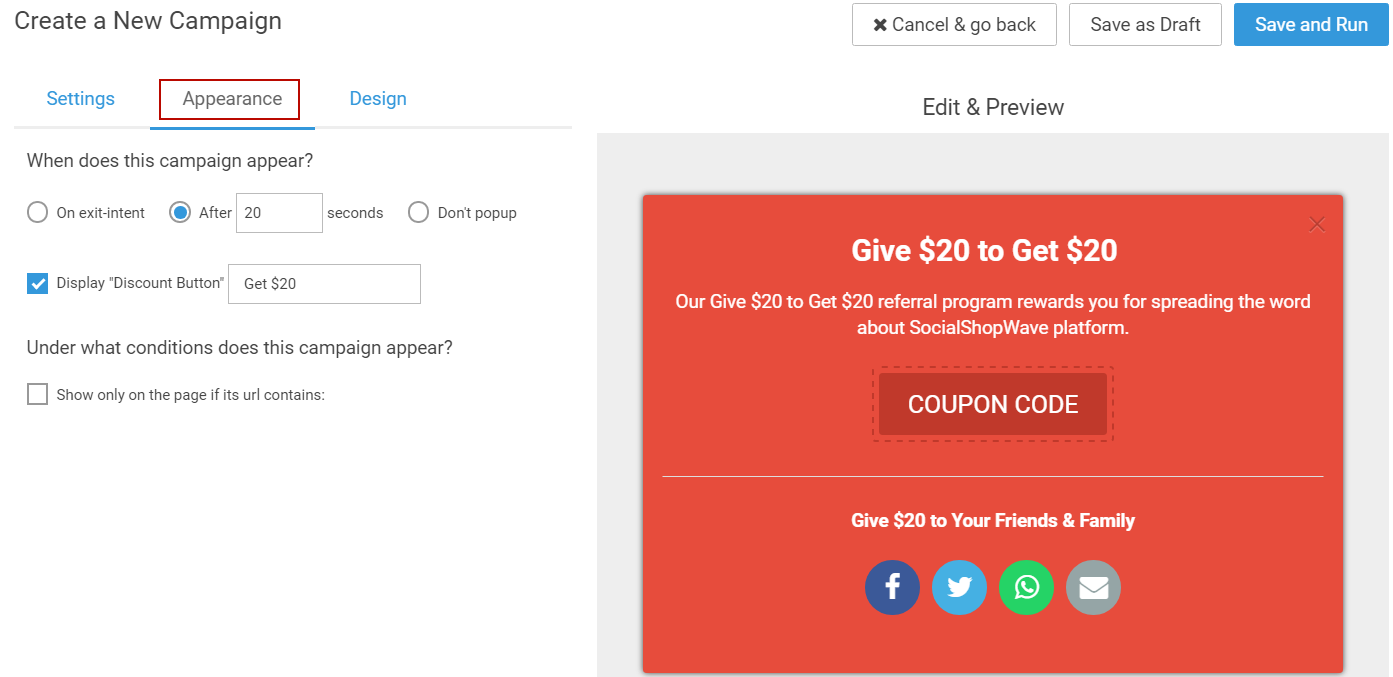Screen dimensions: 1393x677
Task: Click the seconds delay input field
Action: [279, 213]
